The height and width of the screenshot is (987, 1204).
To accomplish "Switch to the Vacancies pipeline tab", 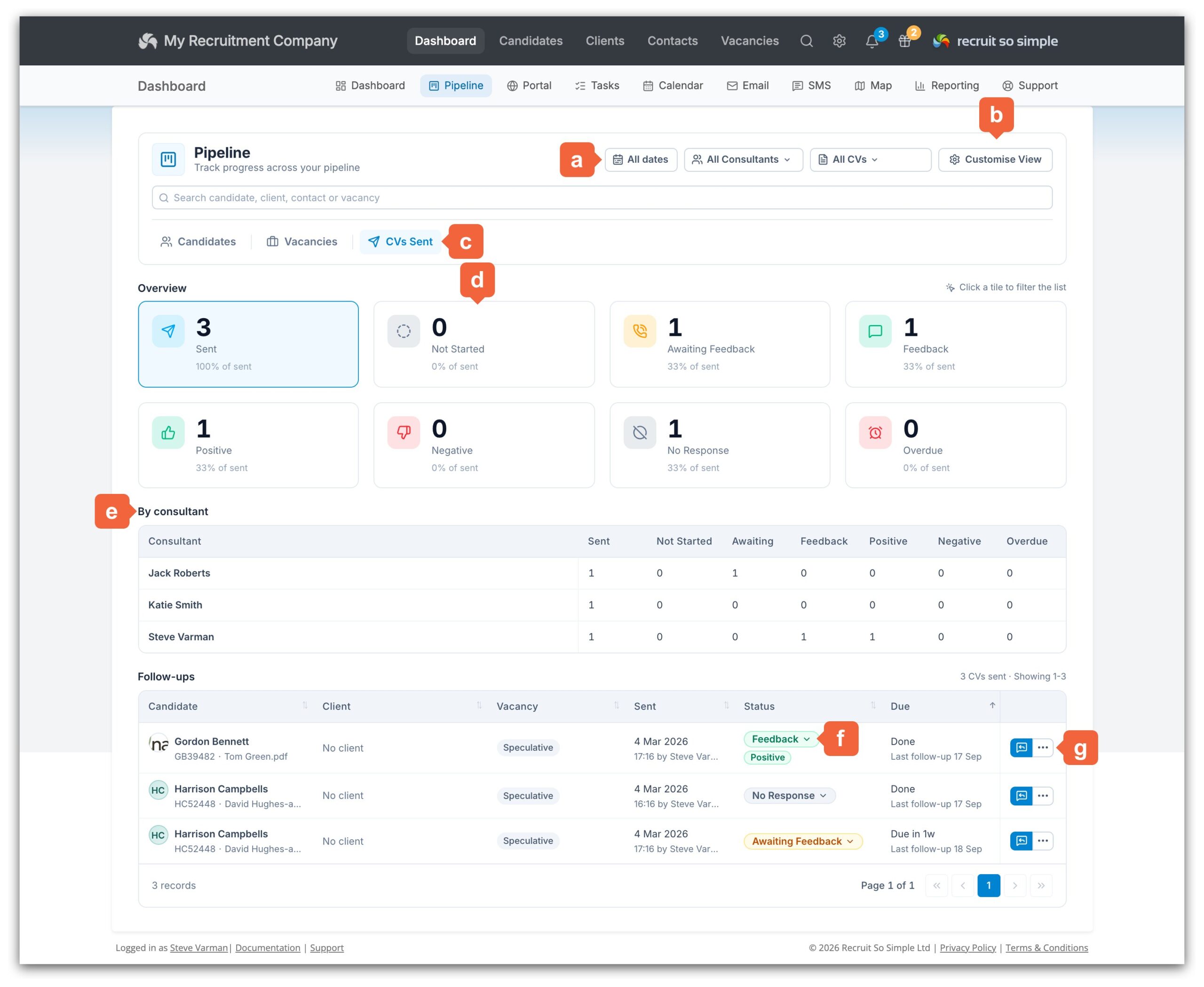I will point(302,242).
